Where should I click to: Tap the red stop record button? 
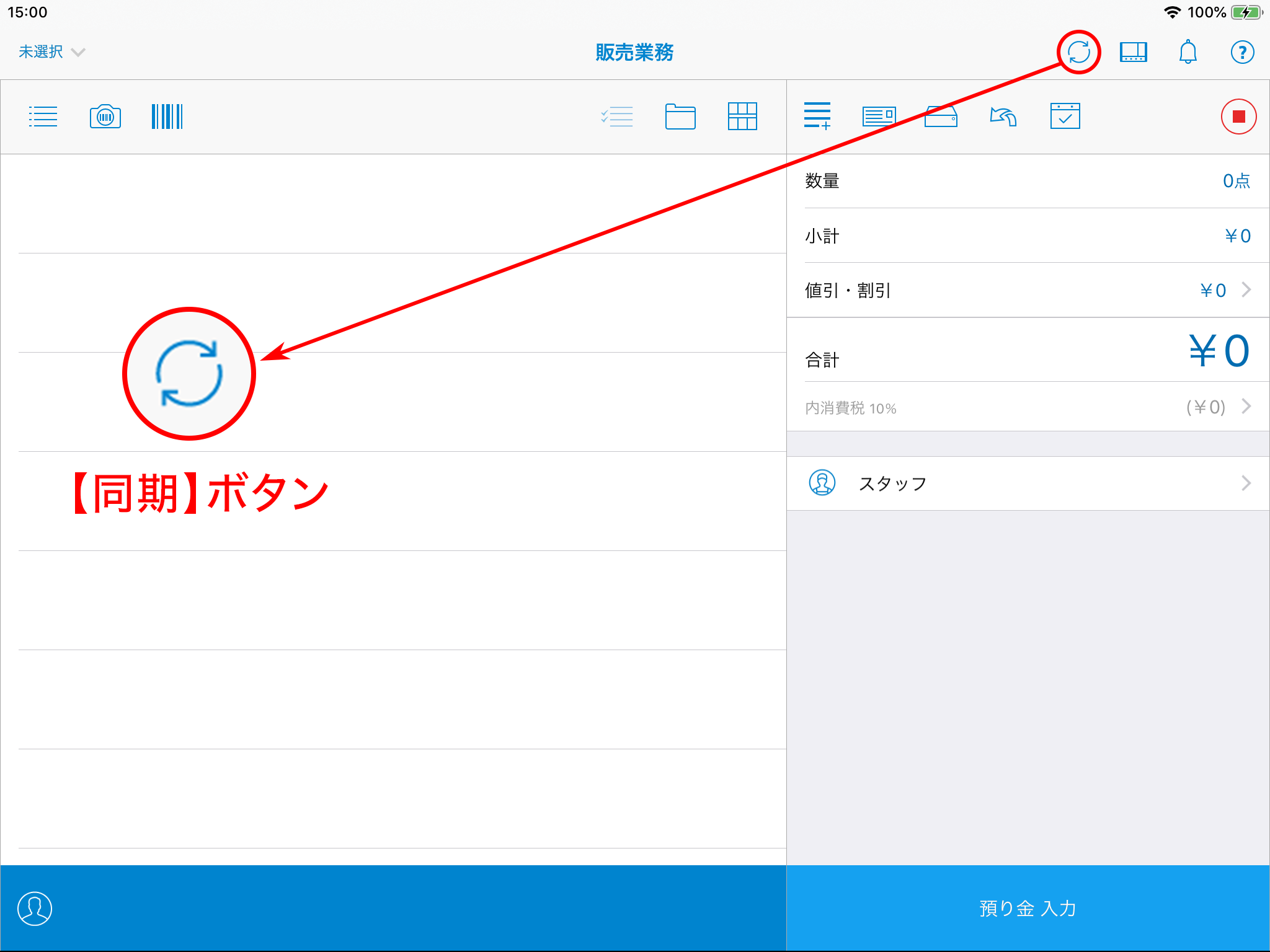pos(1238,117)
